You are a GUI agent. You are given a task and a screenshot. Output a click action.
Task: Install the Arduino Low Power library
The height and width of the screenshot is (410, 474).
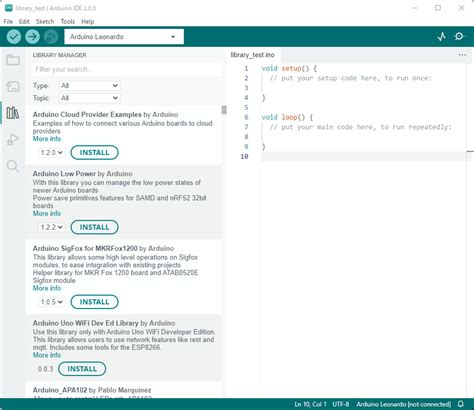point(94,227)
